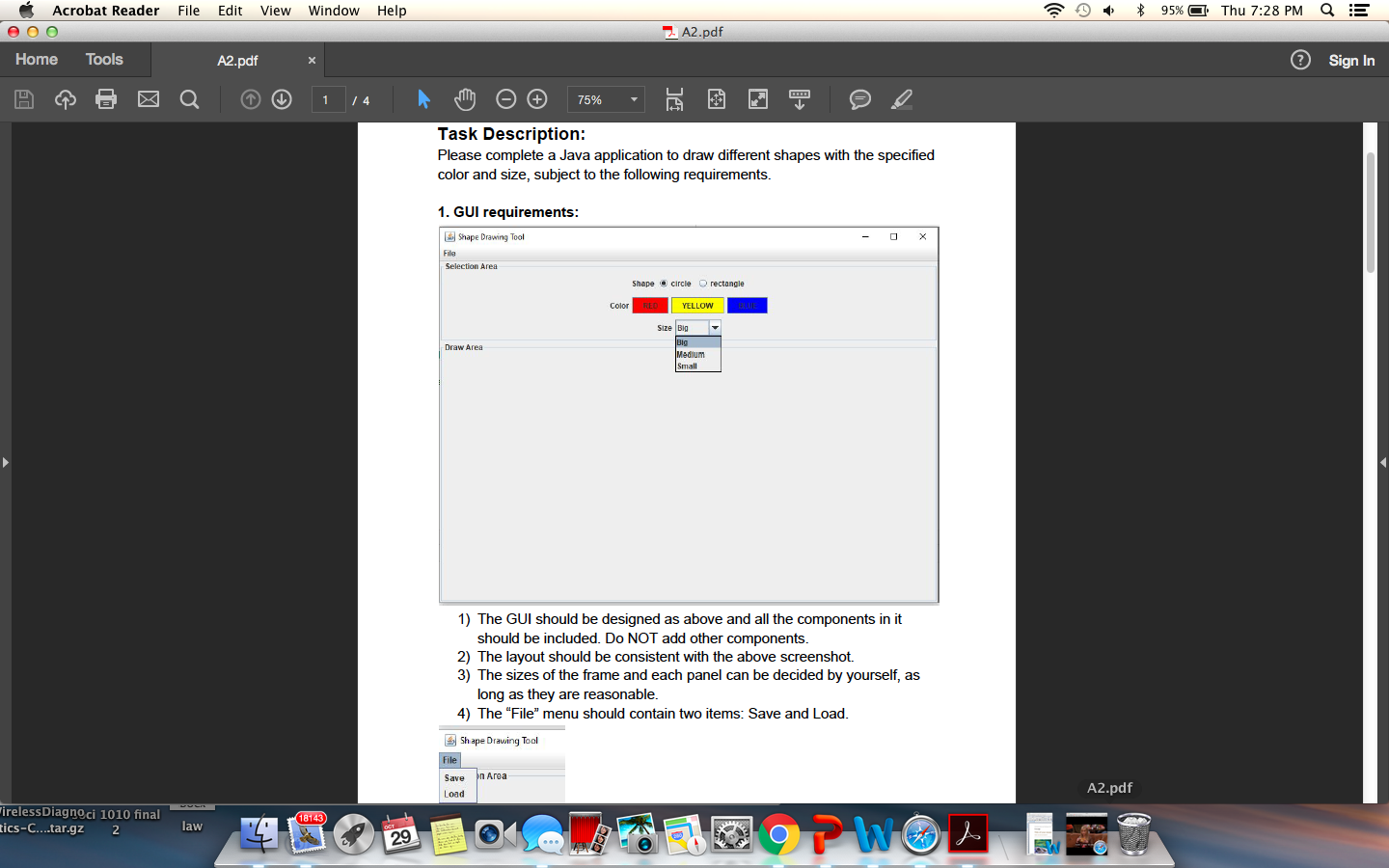1389x868 pixels.
Task: Email the PDF using the envelope icon
Action: coord(147,99)
